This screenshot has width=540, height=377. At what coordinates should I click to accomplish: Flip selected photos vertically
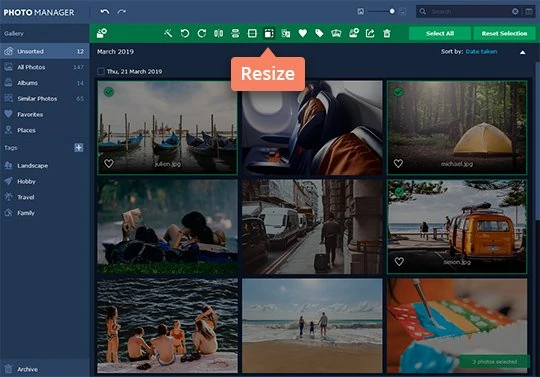coord(235,33)
